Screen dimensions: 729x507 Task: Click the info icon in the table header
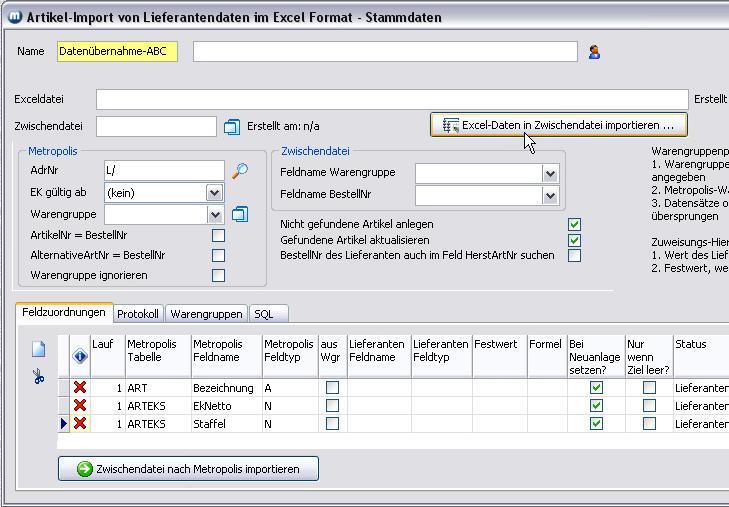80,356
